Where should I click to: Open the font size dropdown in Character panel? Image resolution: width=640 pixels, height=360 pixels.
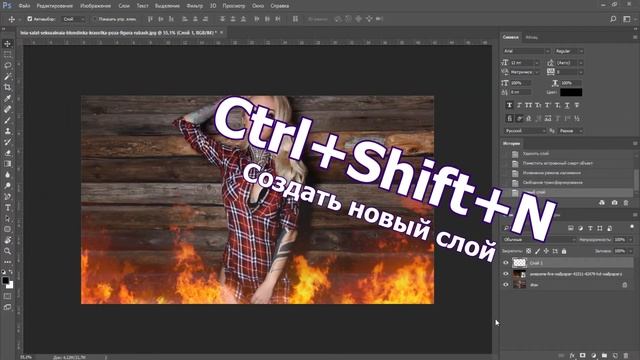(537, 62)
